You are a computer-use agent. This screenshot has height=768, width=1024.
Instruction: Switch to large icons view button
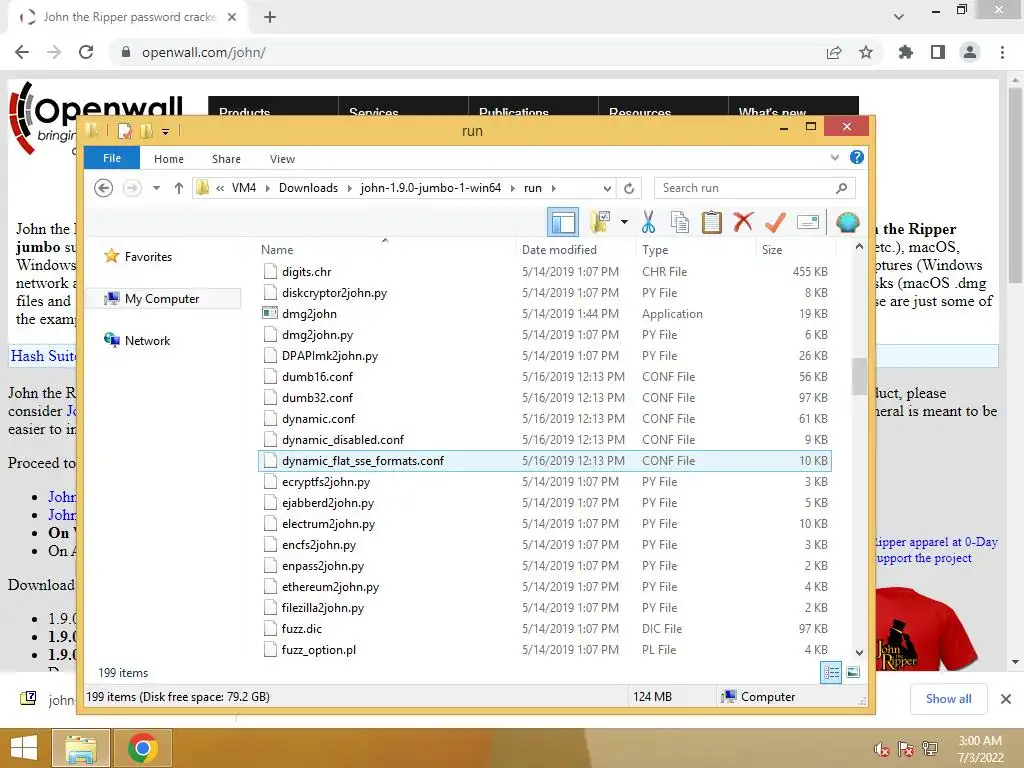853,672
